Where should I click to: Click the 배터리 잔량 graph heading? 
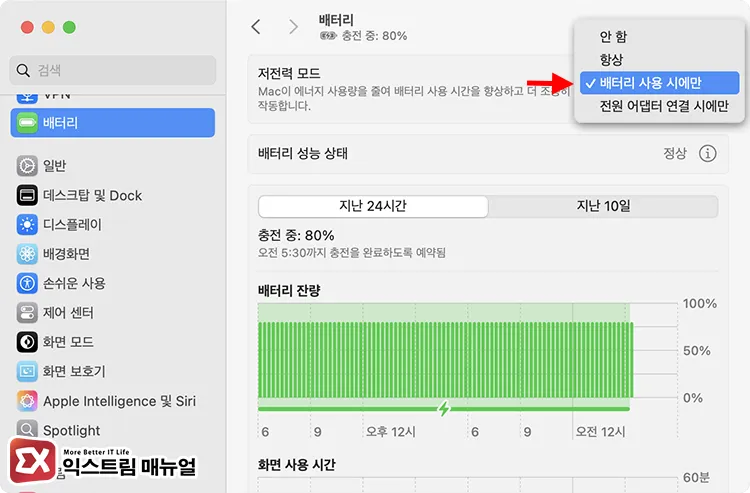pos(289,290)
